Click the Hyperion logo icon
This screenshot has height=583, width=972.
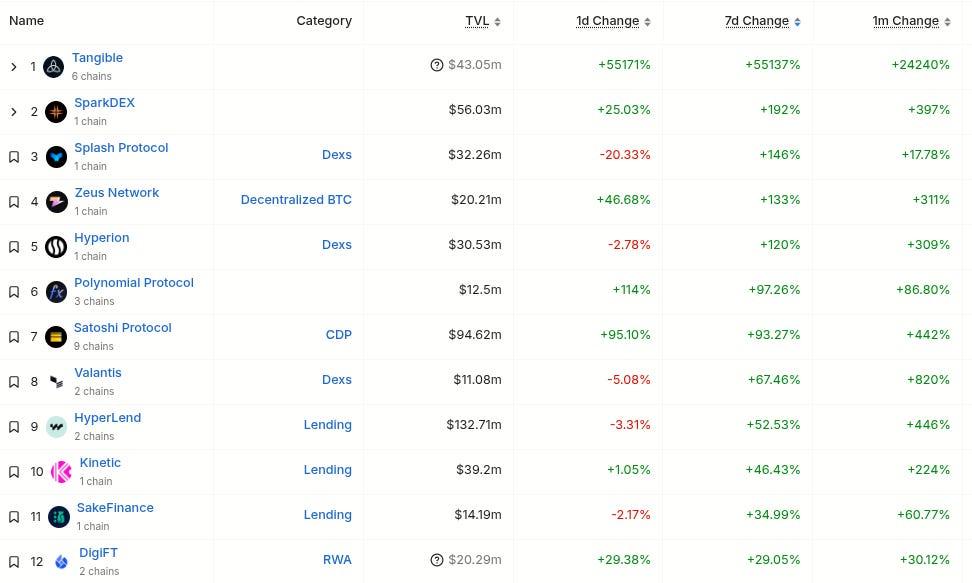coord(57,247)
